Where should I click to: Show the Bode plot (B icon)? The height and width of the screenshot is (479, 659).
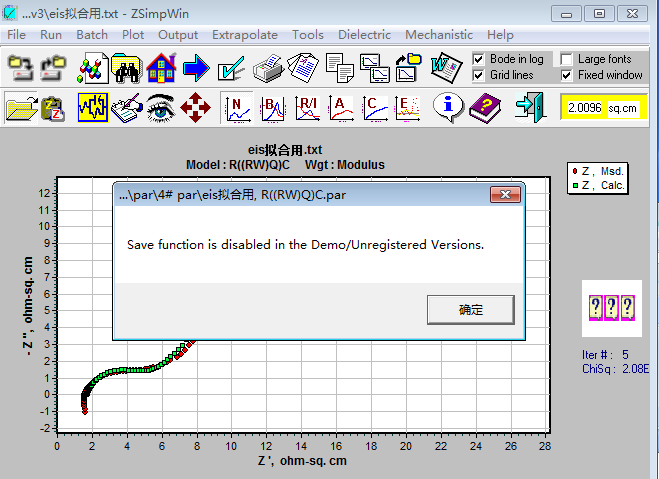273,109
